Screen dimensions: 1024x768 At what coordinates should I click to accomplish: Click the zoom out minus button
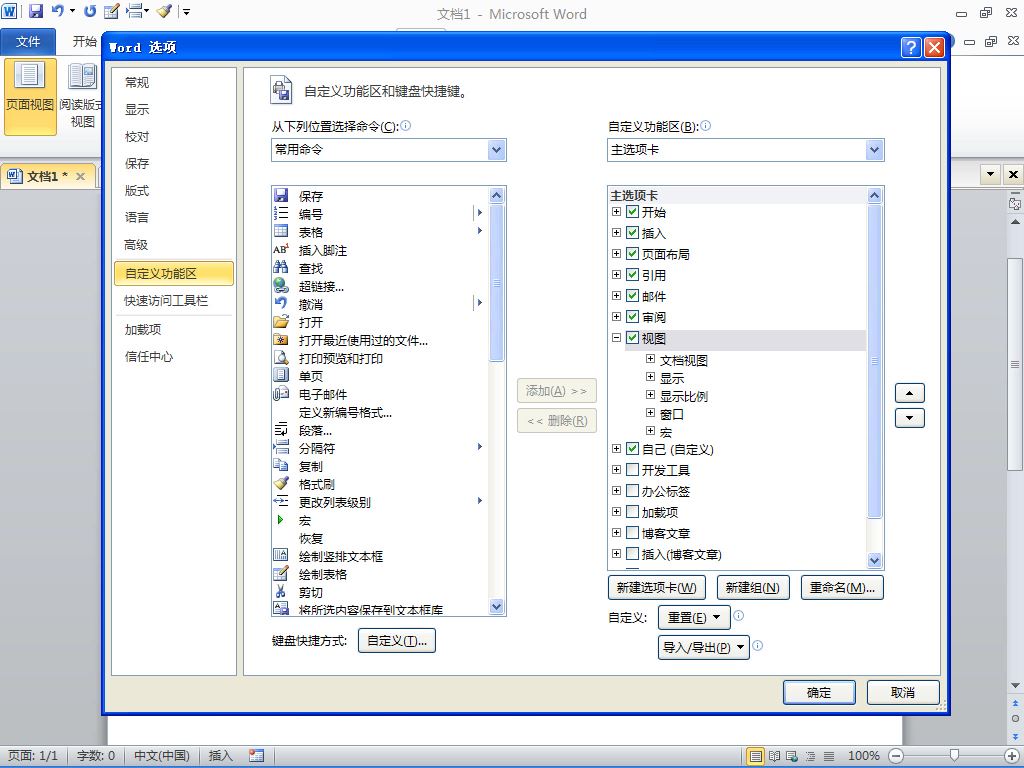896,756
